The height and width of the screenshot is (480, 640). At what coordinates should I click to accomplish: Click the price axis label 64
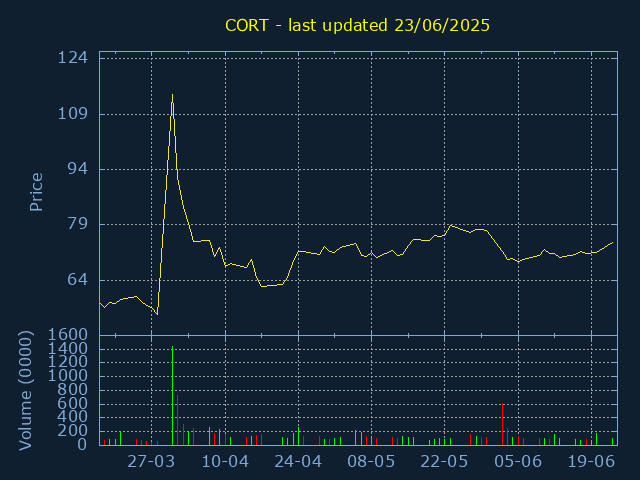click(78, 280)
